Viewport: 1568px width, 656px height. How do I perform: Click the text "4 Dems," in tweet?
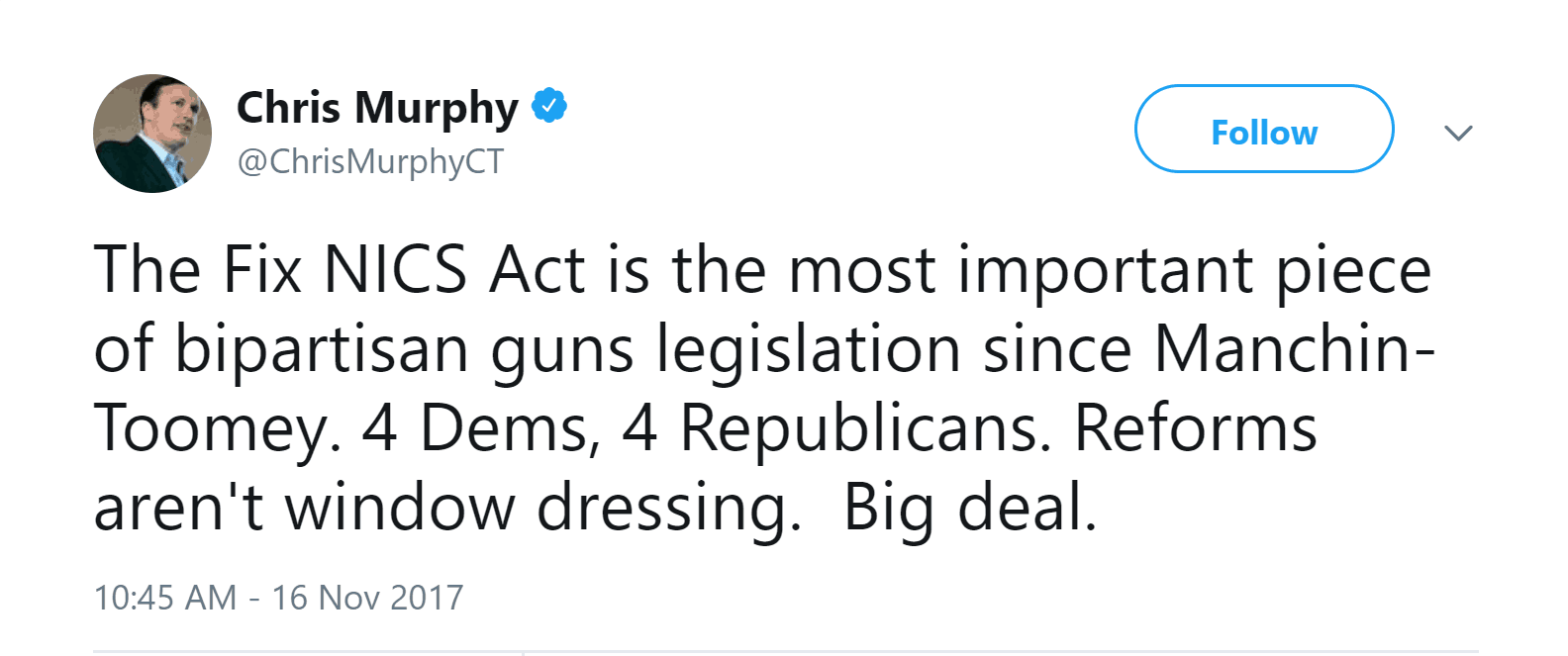pyautogui.click(x=481, y=428)
